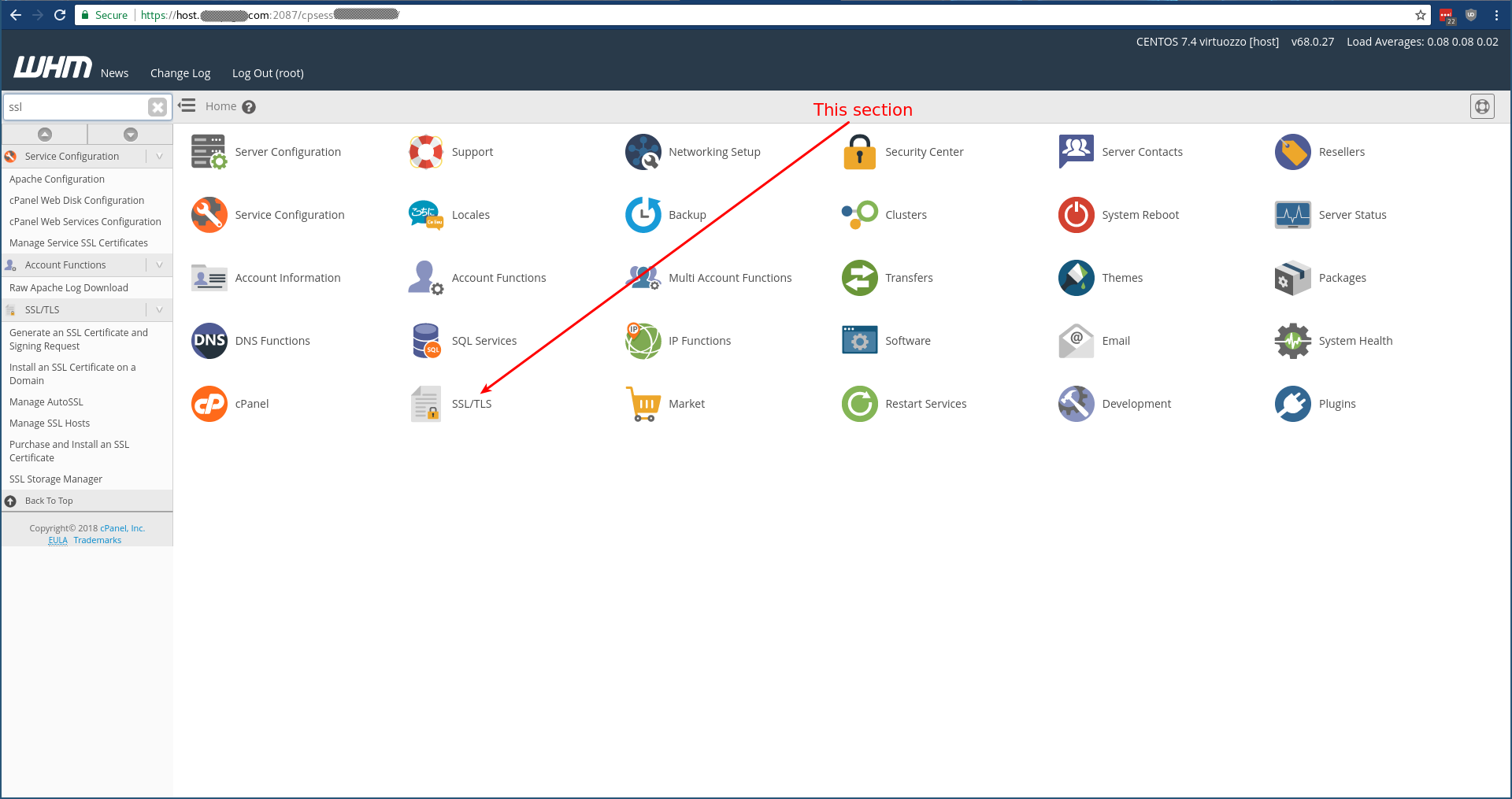
Task: Collapse all sidebar categories with up arrow
Action: click(x=45, y=135)
